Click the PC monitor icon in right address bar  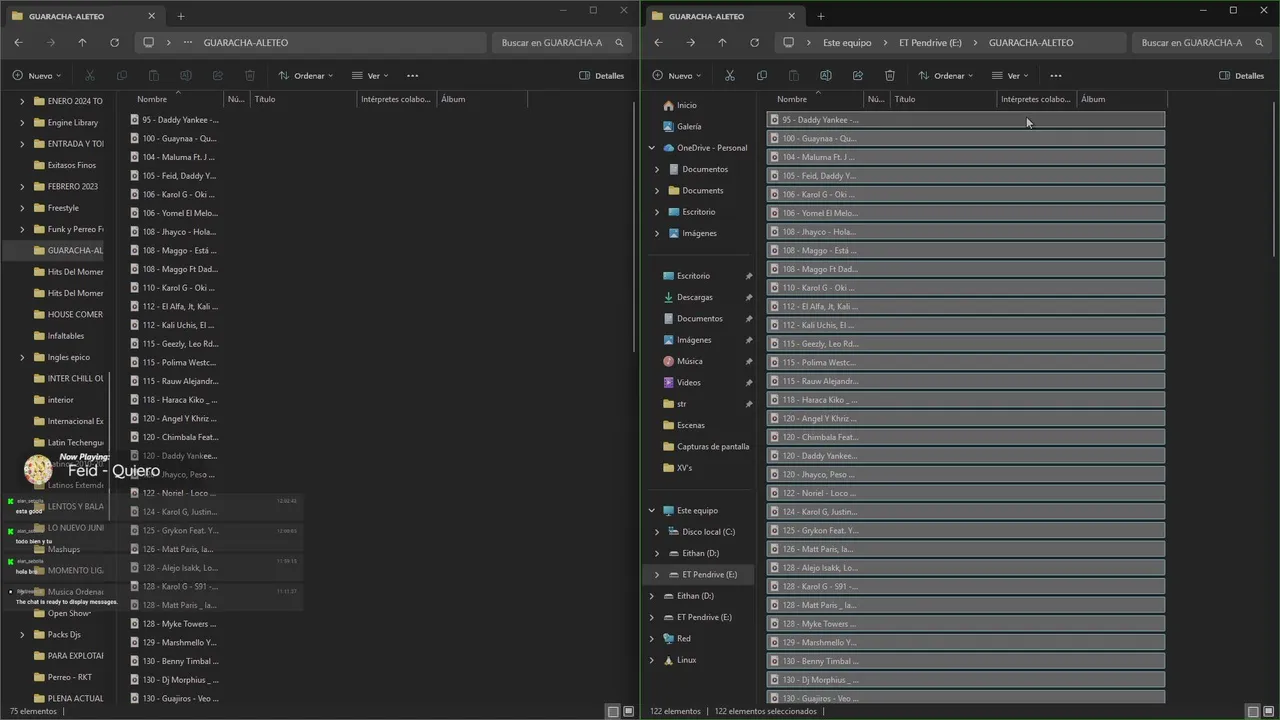pyautogui.click(x=788, y=42)
